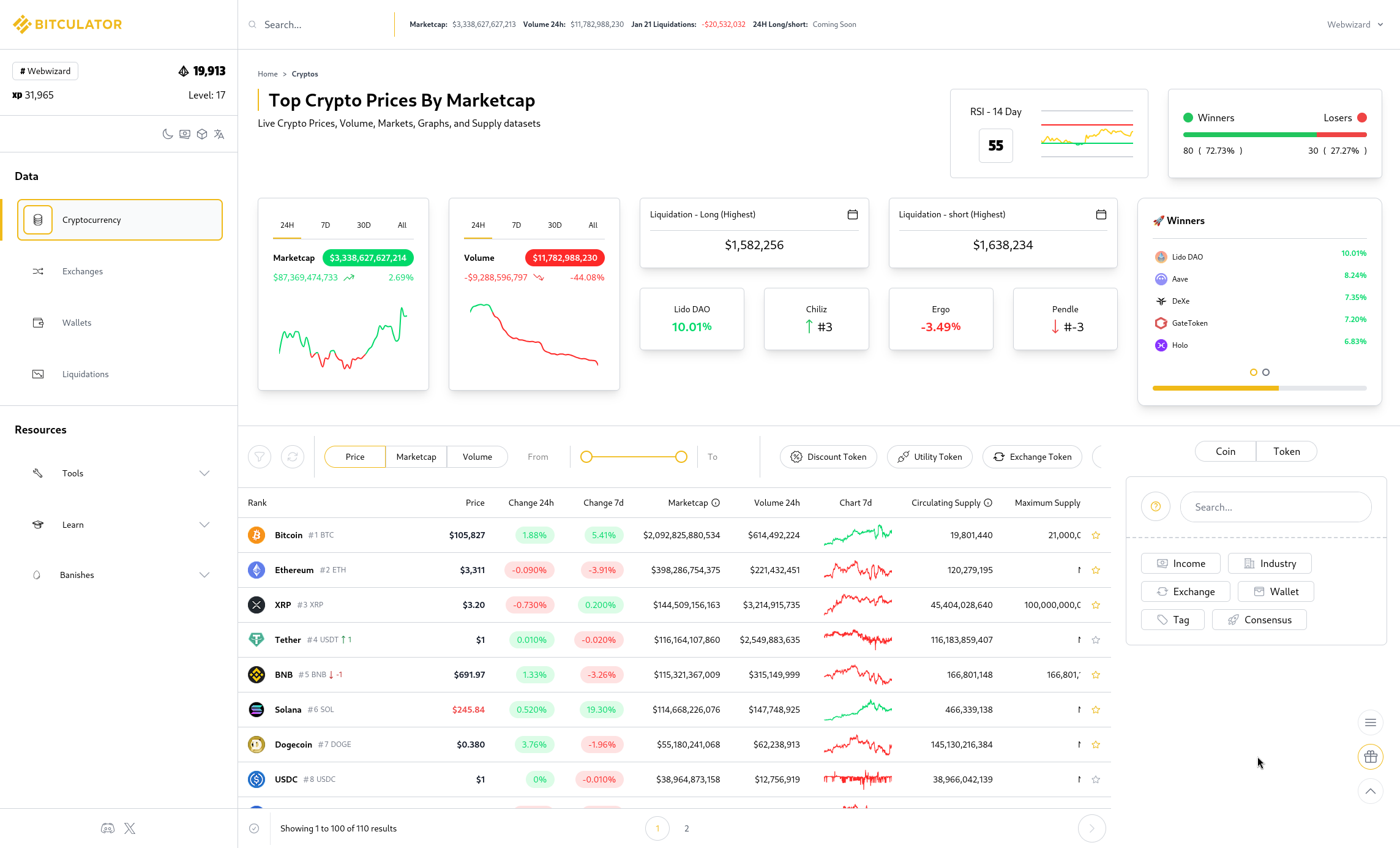Image resolution: width=1400 pixels, height=848 pixels.
Task: Open the hamburger menu floating button
Action: [x=1371, y=722]
